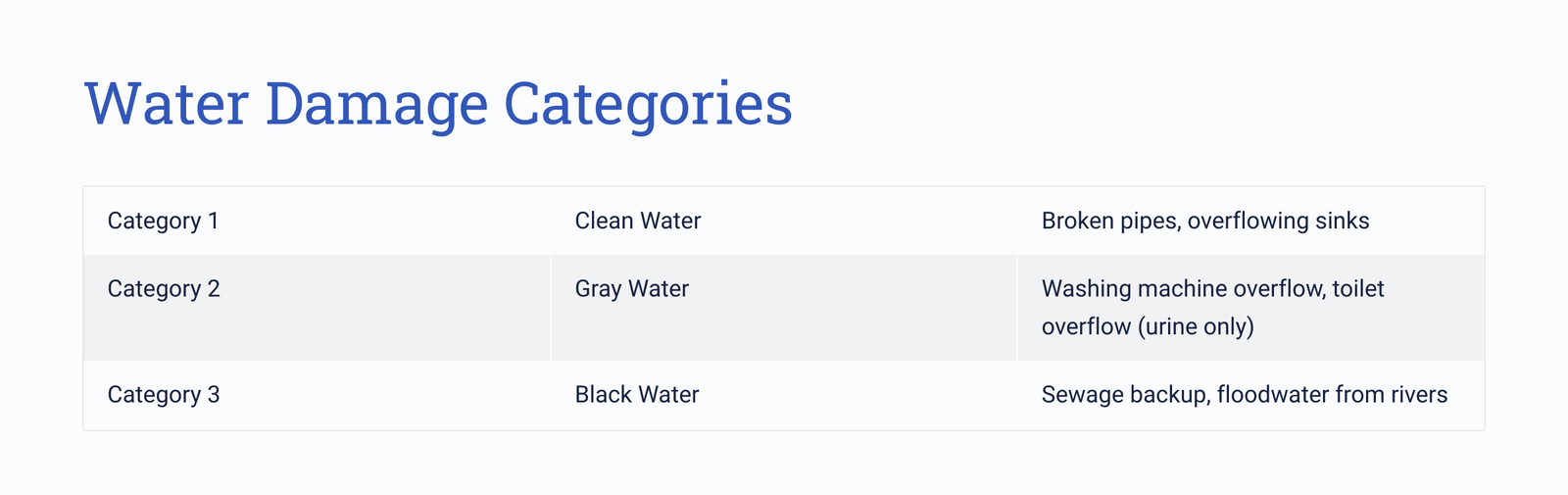This screenshot has width=1568, height=495.
Task: Click the word toilet in the Gray Water row
Action: click(x=1358, y=289)
